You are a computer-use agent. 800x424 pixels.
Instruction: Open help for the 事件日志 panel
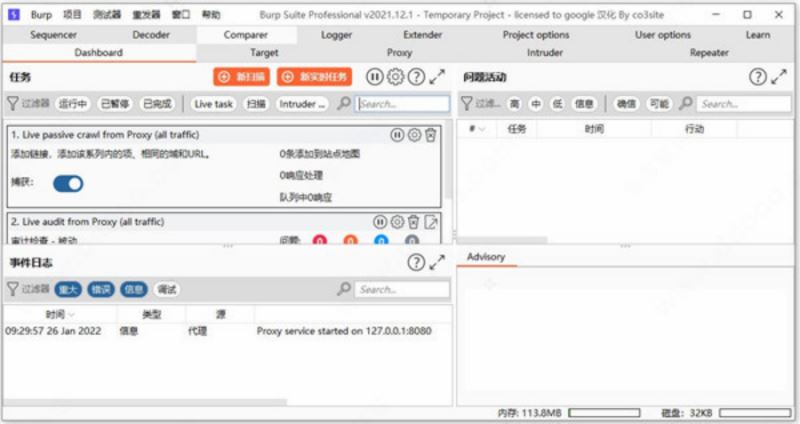click(x=416, y=262)
